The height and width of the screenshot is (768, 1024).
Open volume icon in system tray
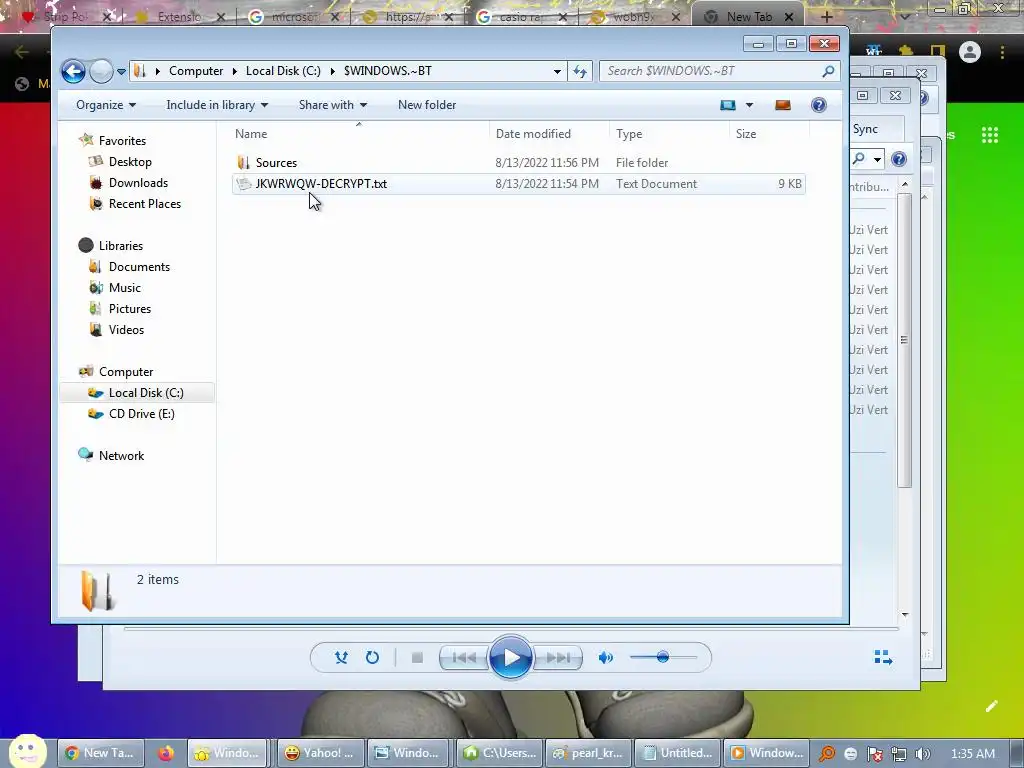click(922, 754)
